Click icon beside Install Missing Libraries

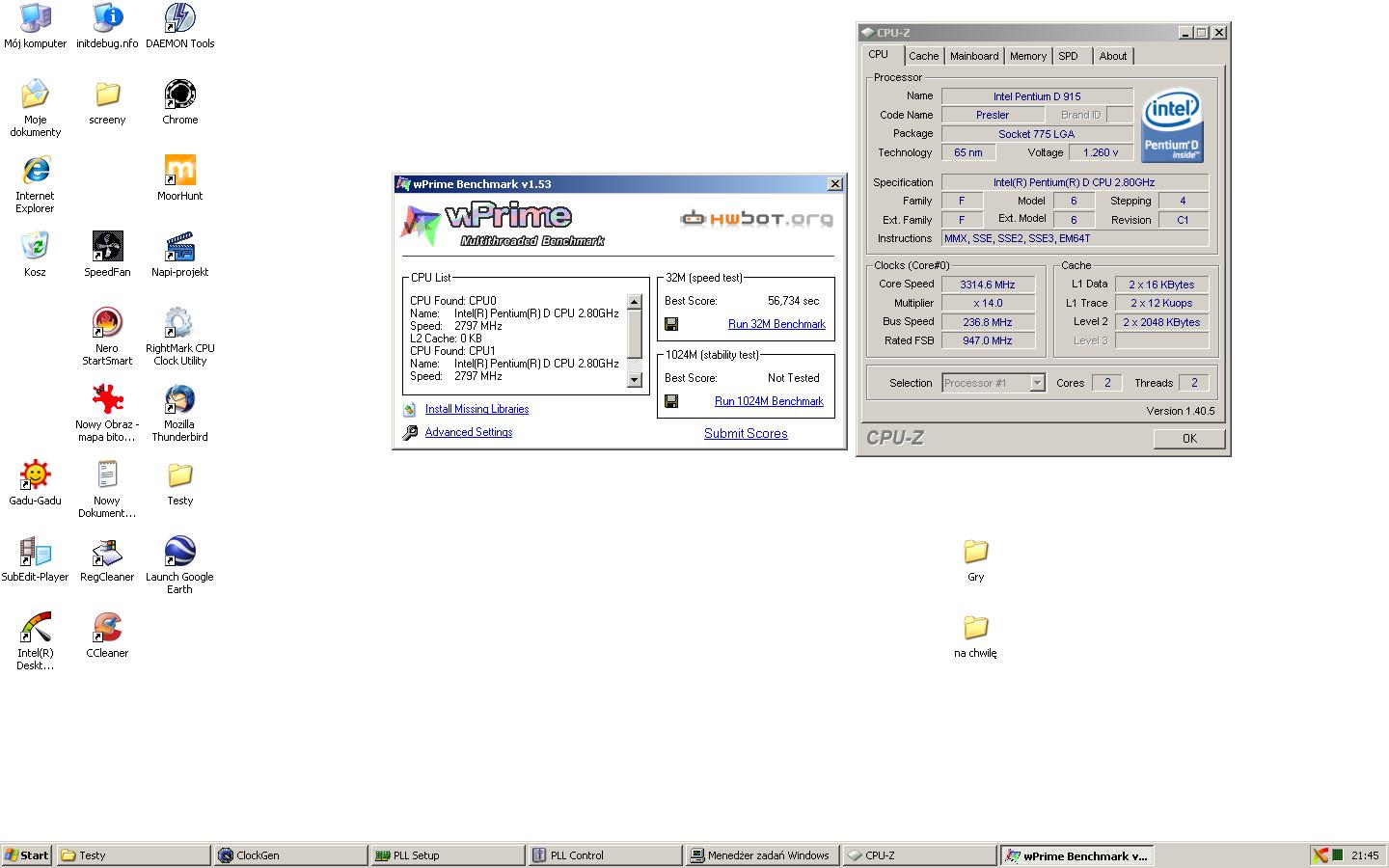[410, 409]
